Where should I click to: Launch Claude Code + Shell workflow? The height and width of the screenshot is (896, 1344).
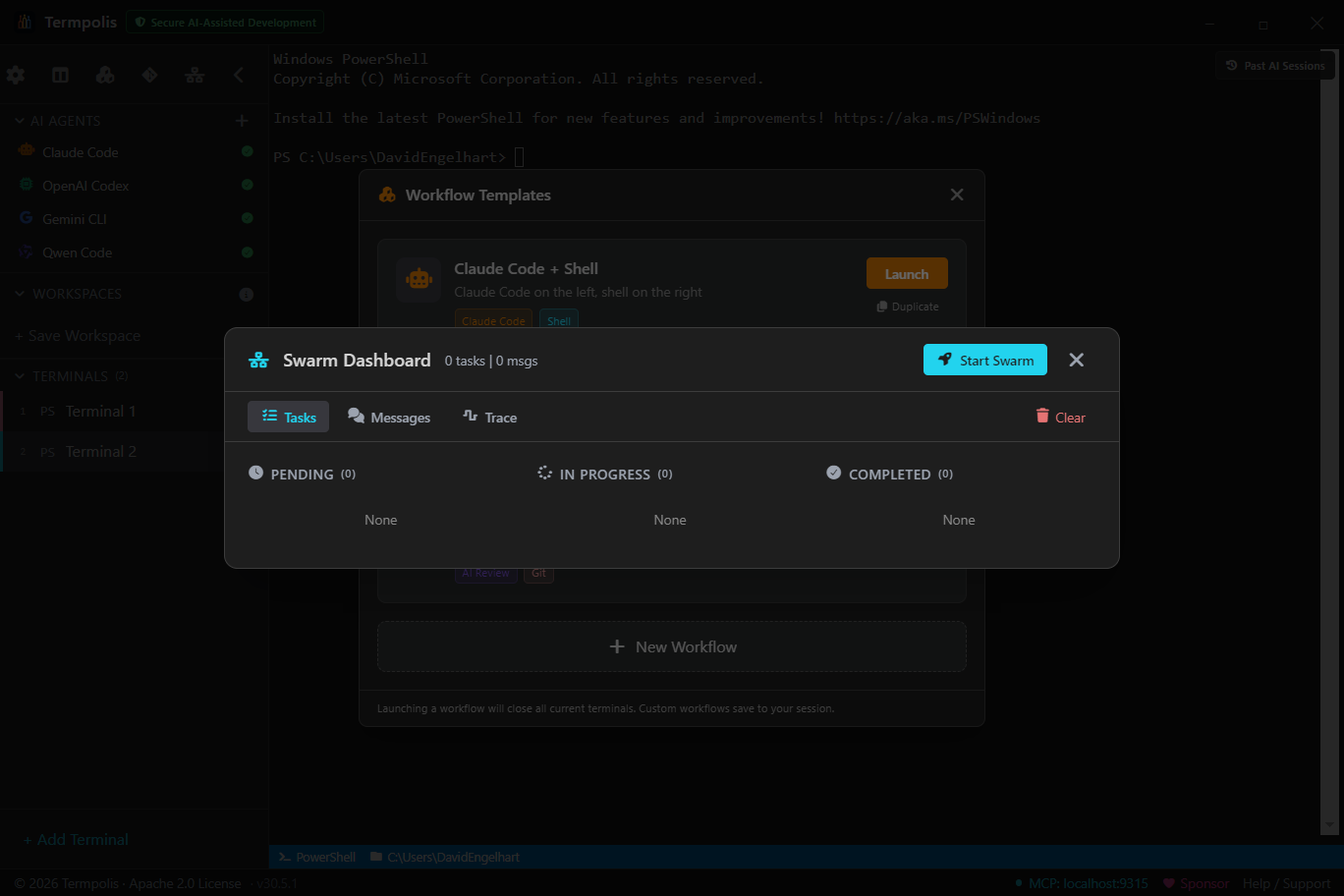pyautogui.click(x=907, y=273)
